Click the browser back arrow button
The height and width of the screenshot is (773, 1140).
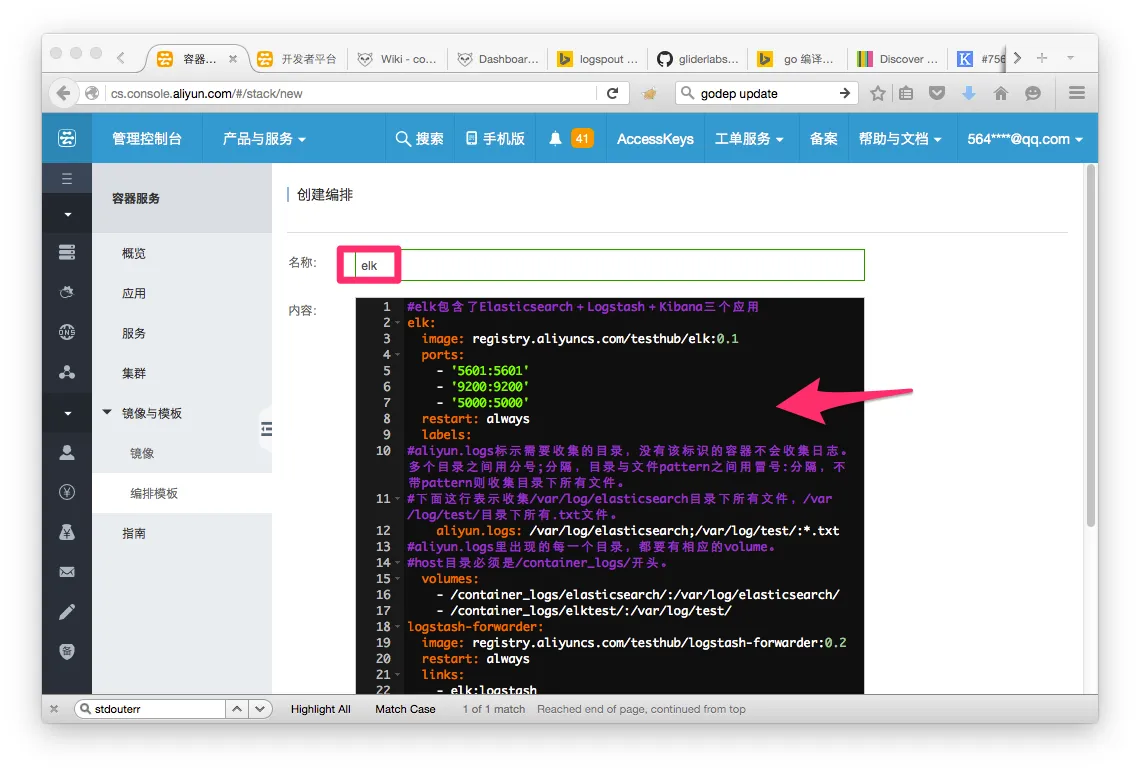(63, 93)
